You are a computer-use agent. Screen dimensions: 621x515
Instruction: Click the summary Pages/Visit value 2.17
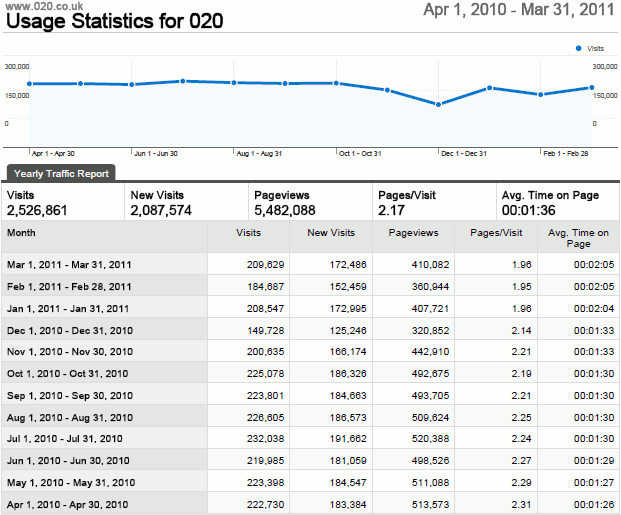(391, 210)
